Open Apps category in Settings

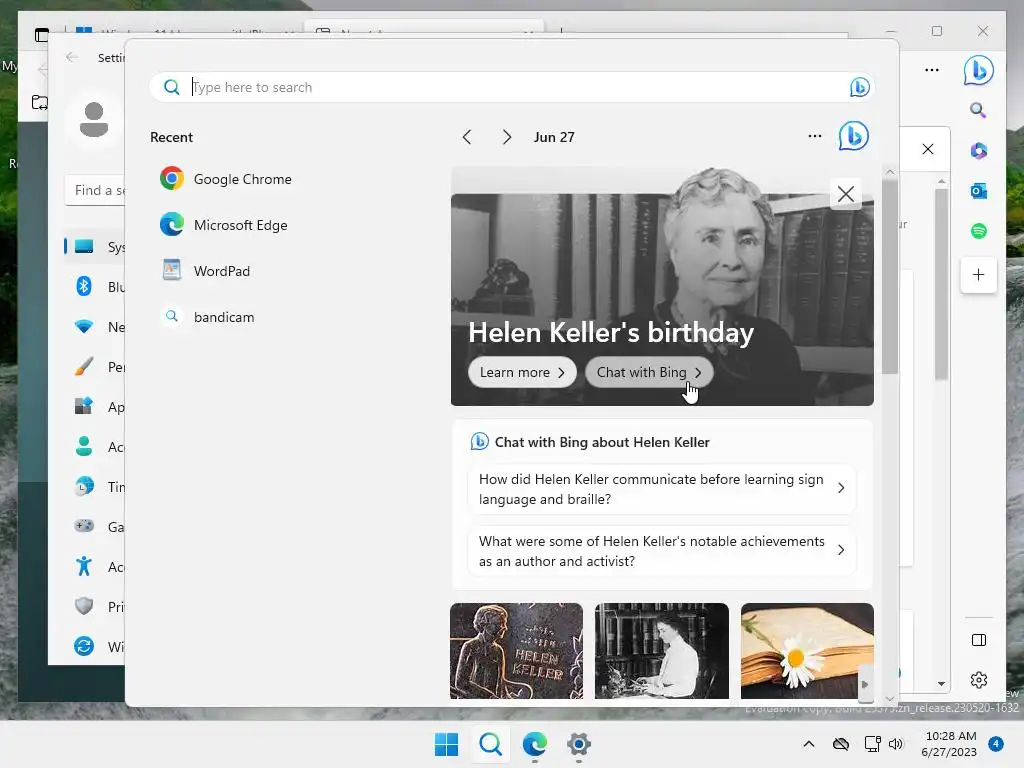click(98, 407)
